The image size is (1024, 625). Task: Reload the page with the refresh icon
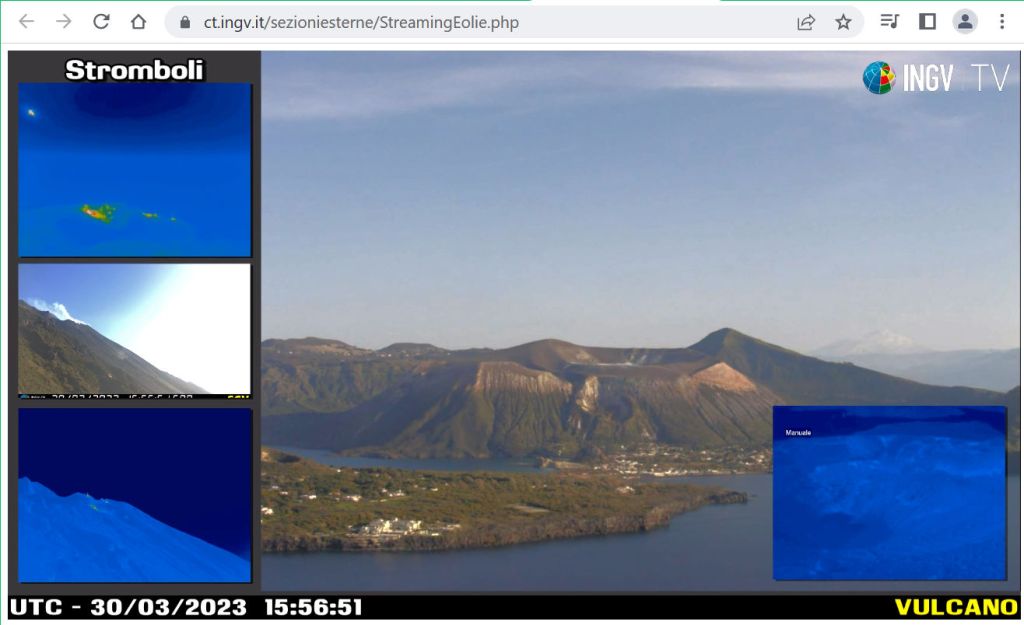point(101,22)
